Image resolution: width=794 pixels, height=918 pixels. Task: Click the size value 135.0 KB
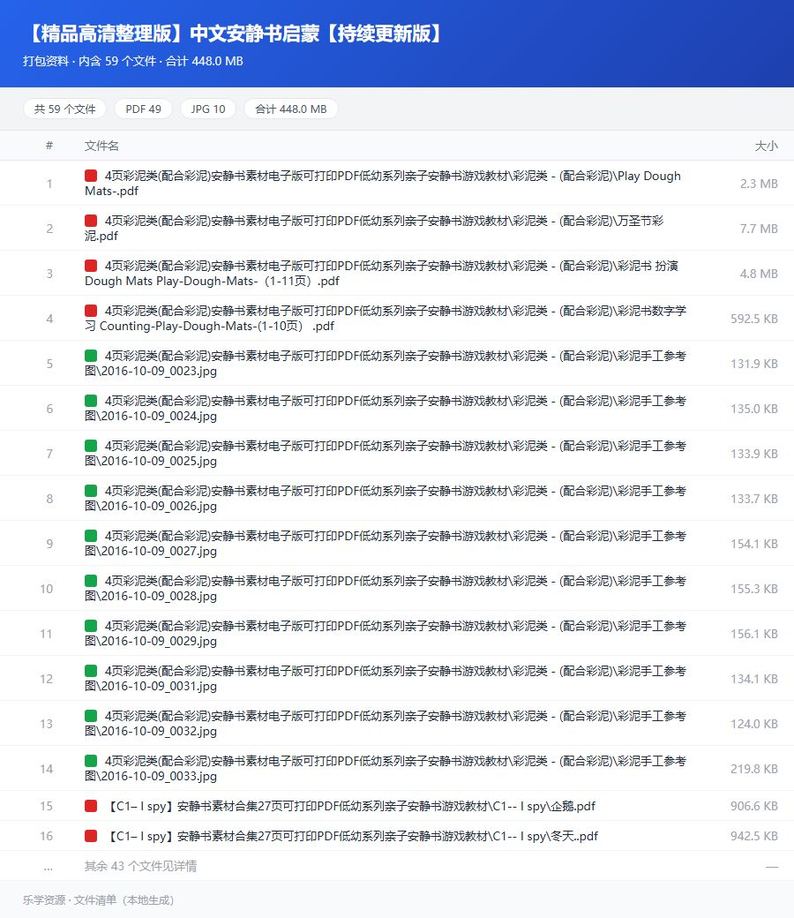754,409
